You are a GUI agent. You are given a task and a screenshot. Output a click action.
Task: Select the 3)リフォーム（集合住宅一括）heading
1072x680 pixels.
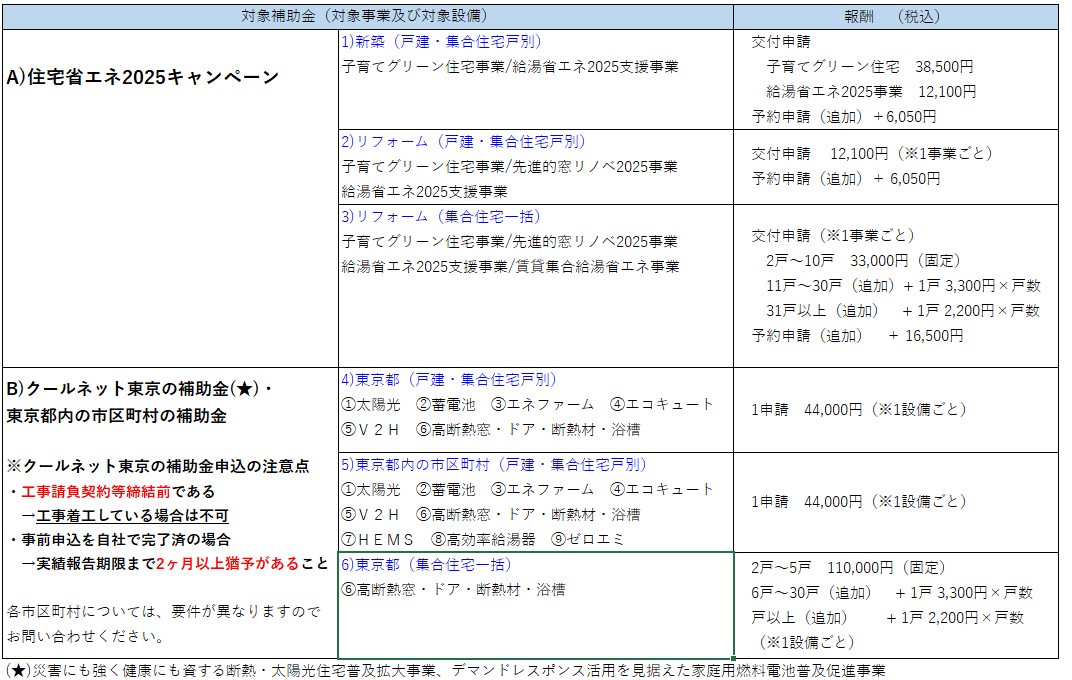[441, 216]
